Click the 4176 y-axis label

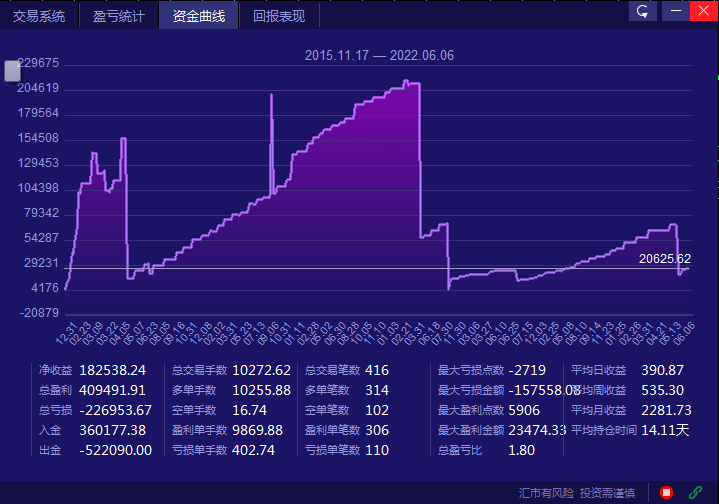(x=45, y=288)
